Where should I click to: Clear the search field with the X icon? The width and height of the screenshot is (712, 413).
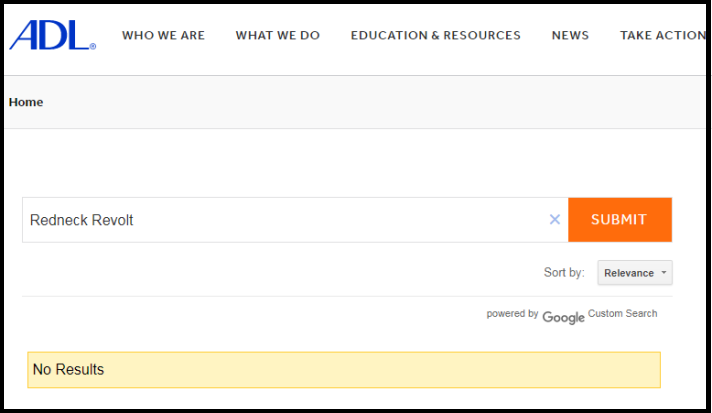554,220
